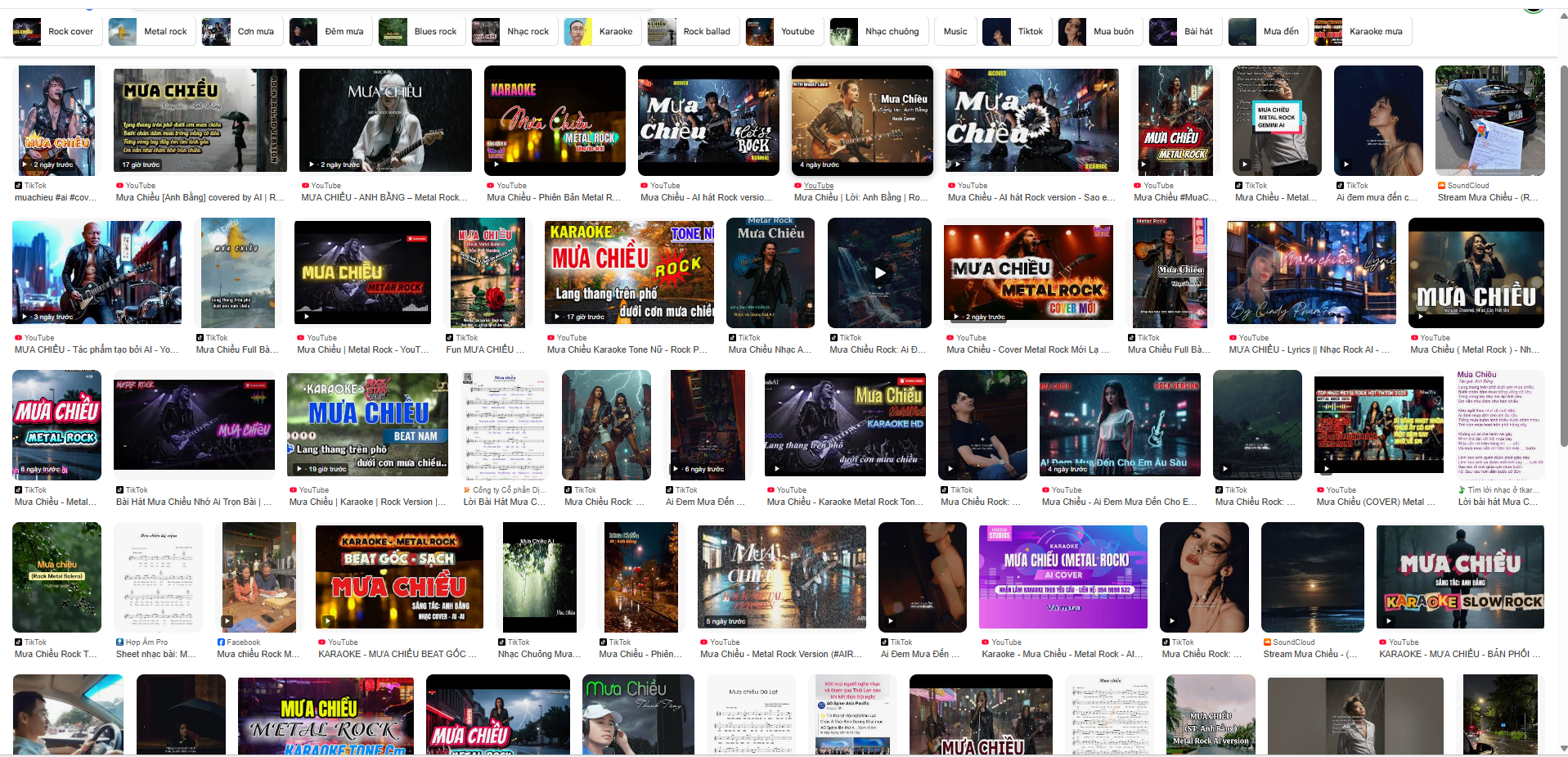Open Mưa Chiều - Metal Rock Version (#AIR... link
Screen dimensions: 1568x757
coord(780,654)
